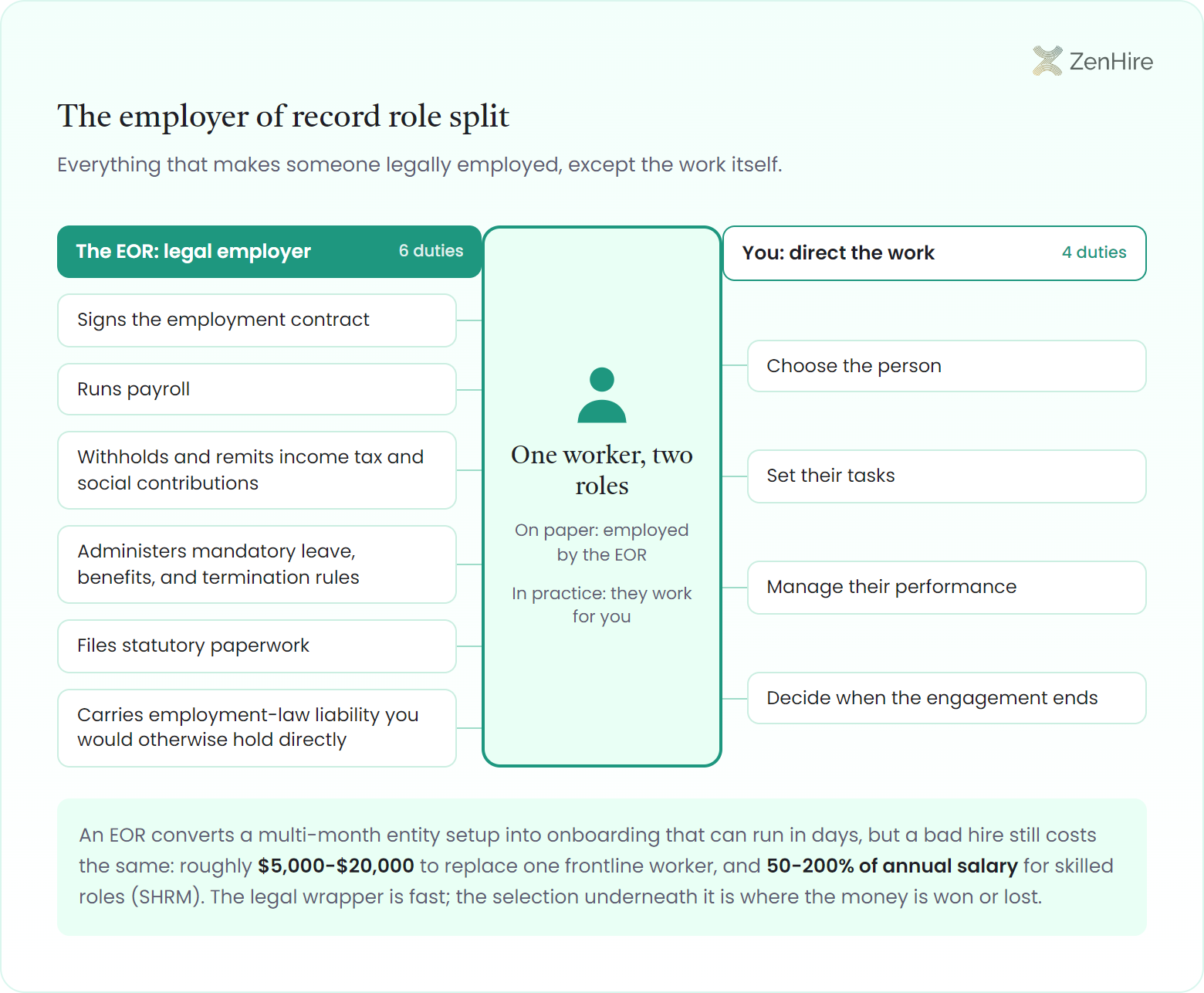Click 'In practice: they work for you' text
The image size is (1204, 993).
click(602, 605)
